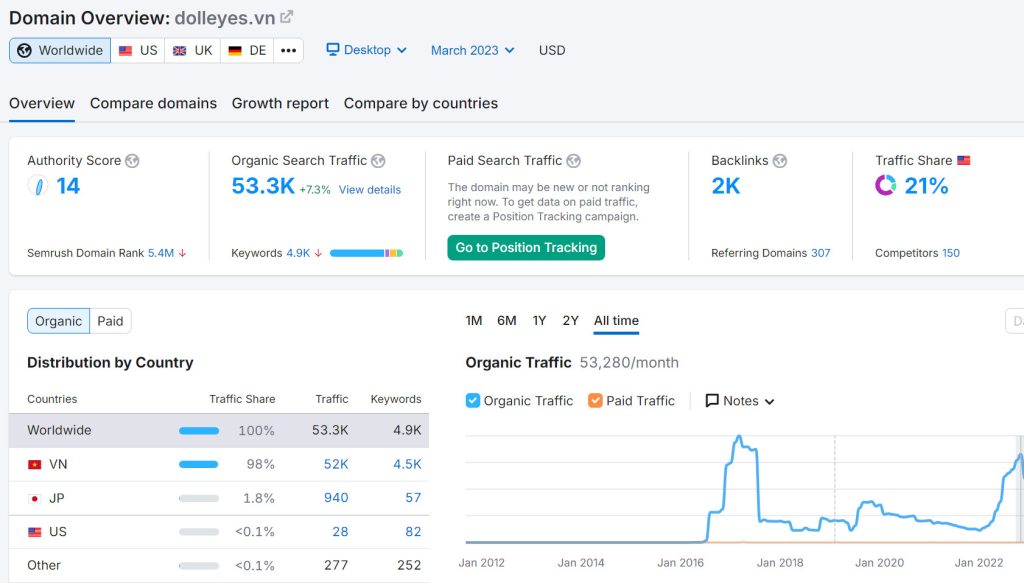Click the Authority Score gauge icon
The height and width of the screenshot is (583, 1024).
pos(38,186)
